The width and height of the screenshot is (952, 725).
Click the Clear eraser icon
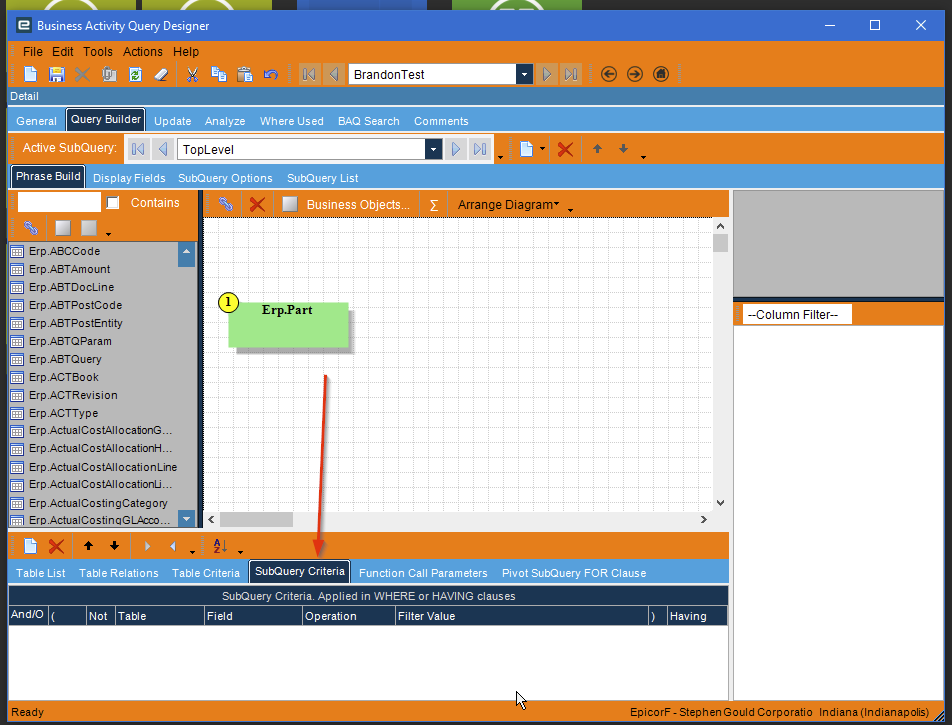[161, 74]
